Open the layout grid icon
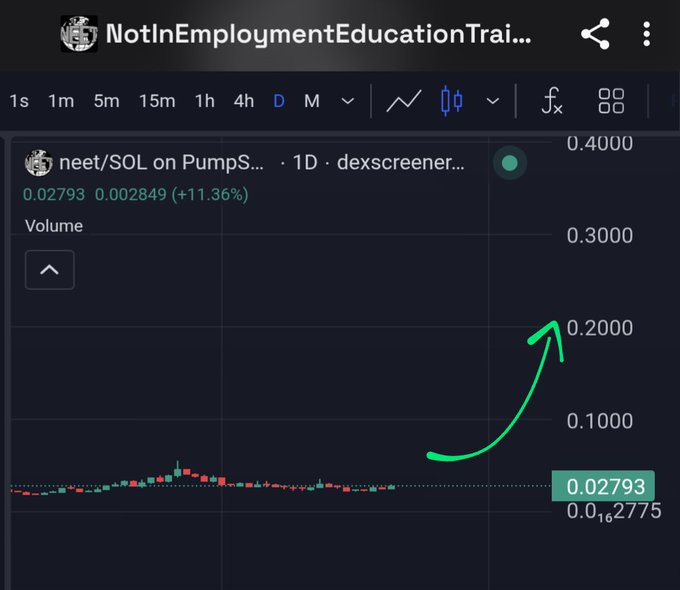This screenshot has width=680, height=590. pos(611,101)
